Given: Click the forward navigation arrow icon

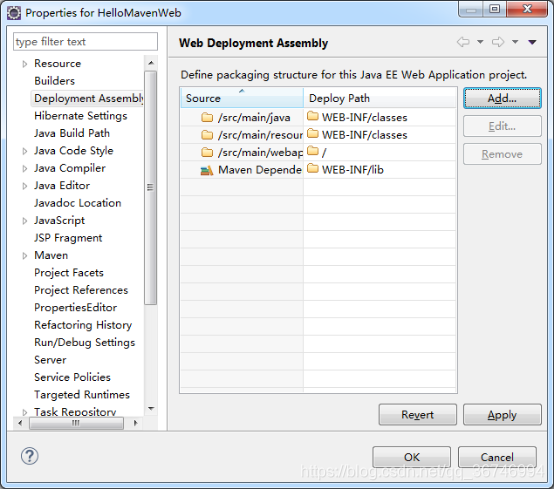Looking at the screenshot, I should (x=498, y=42).
